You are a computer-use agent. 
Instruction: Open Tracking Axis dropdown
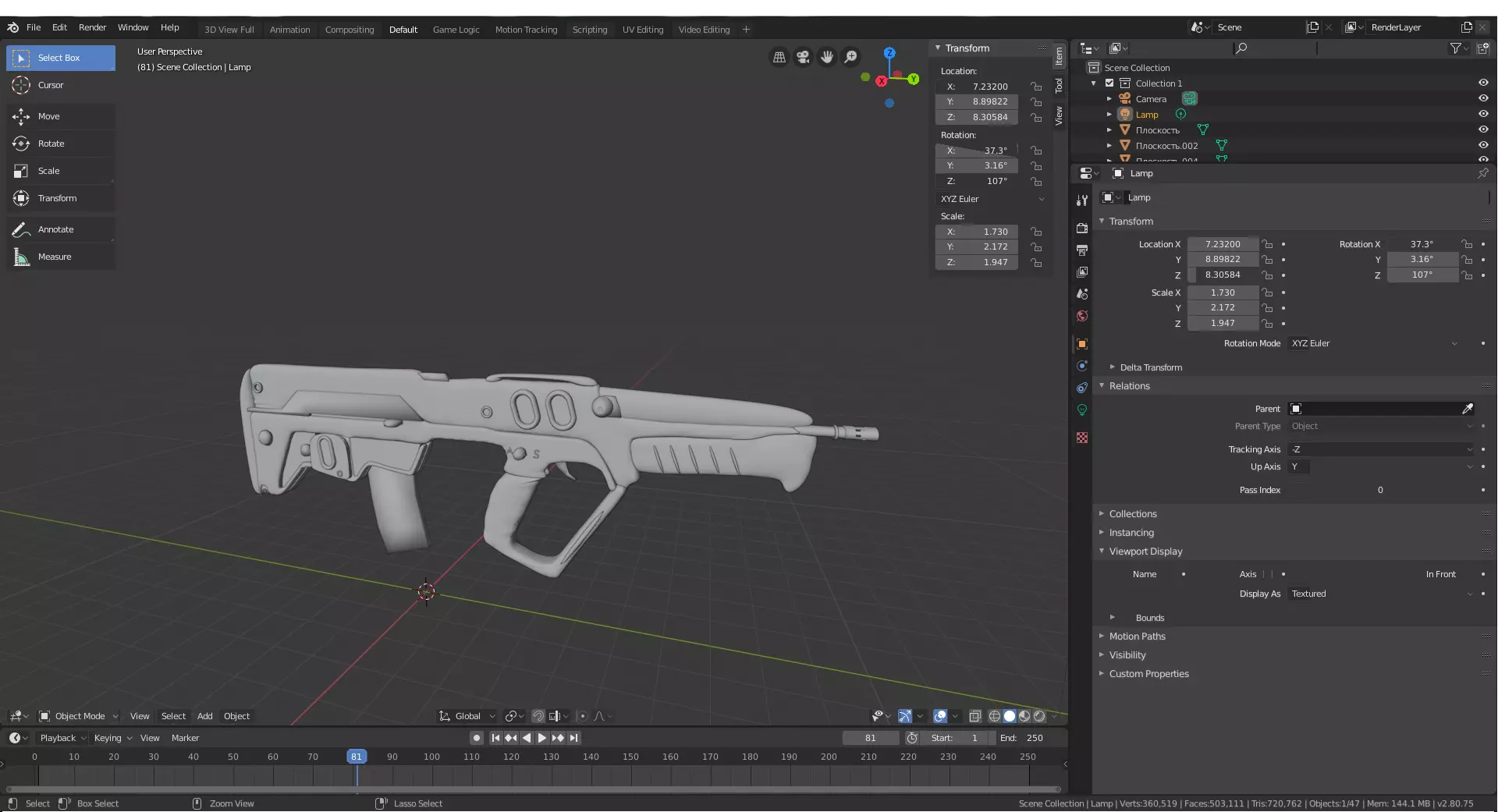(x=1382, y=449)
